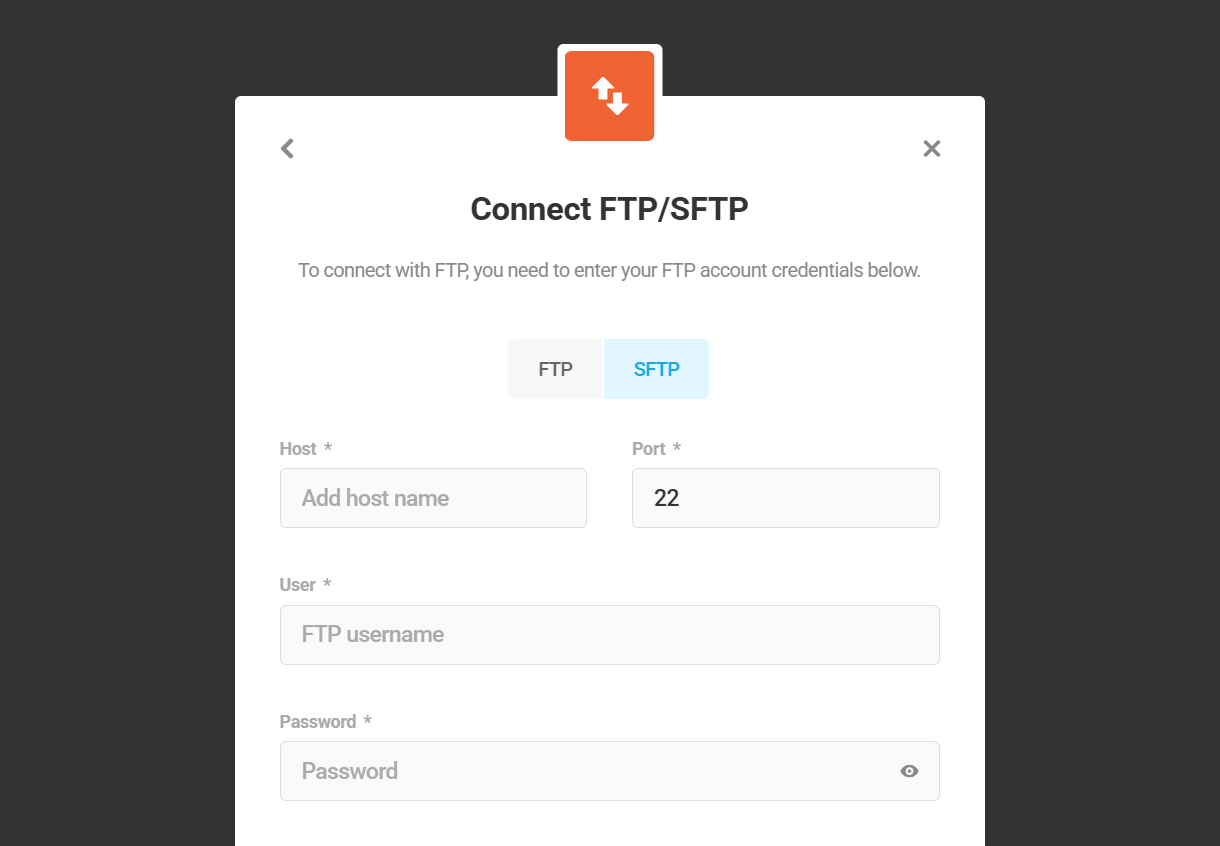This screenshot has height=846, width=1220.
Task: Focus the FTP username field
Action: pos(609,634)
